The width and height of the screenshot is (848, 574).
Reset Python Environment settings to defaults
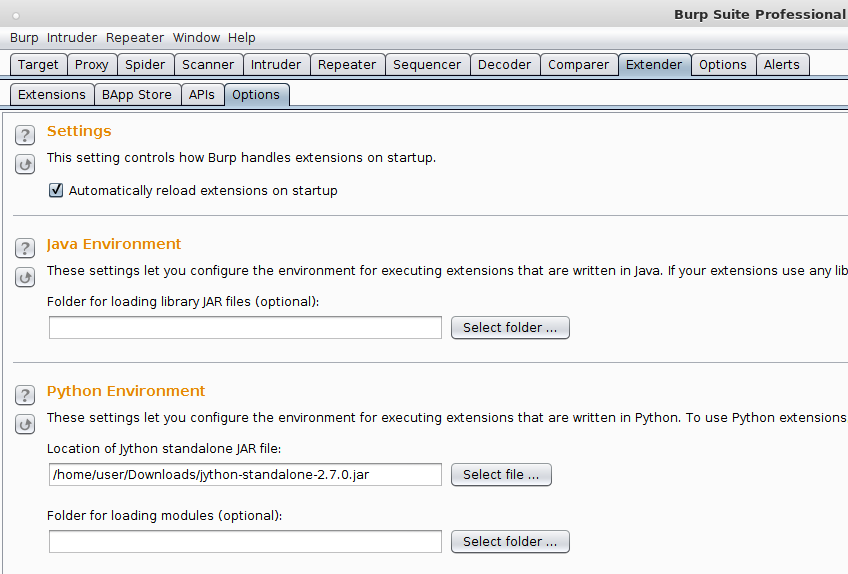point(25,425)
